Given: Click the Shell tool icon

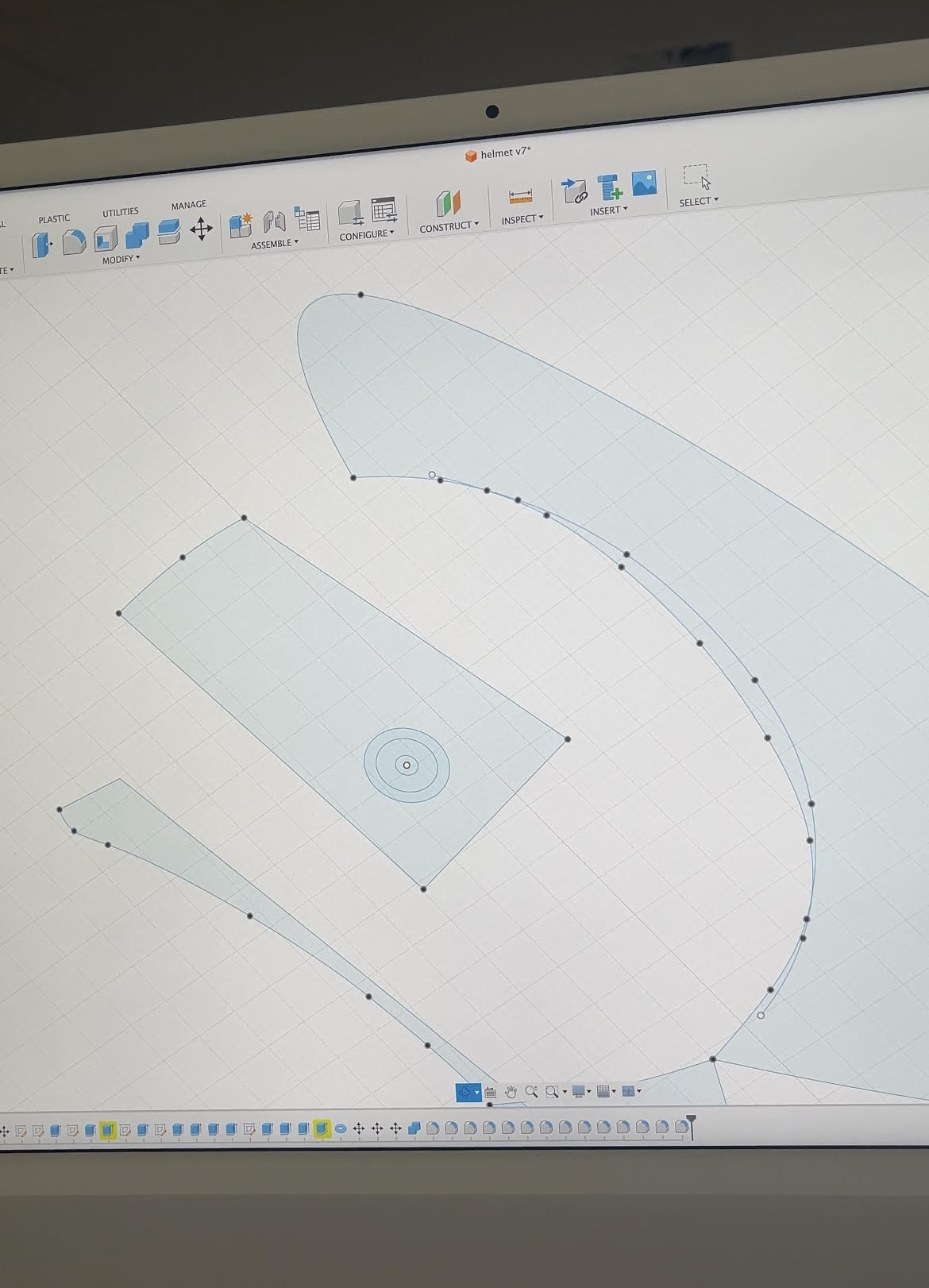Looking at the screenshot, I should [x=105, y=238].
